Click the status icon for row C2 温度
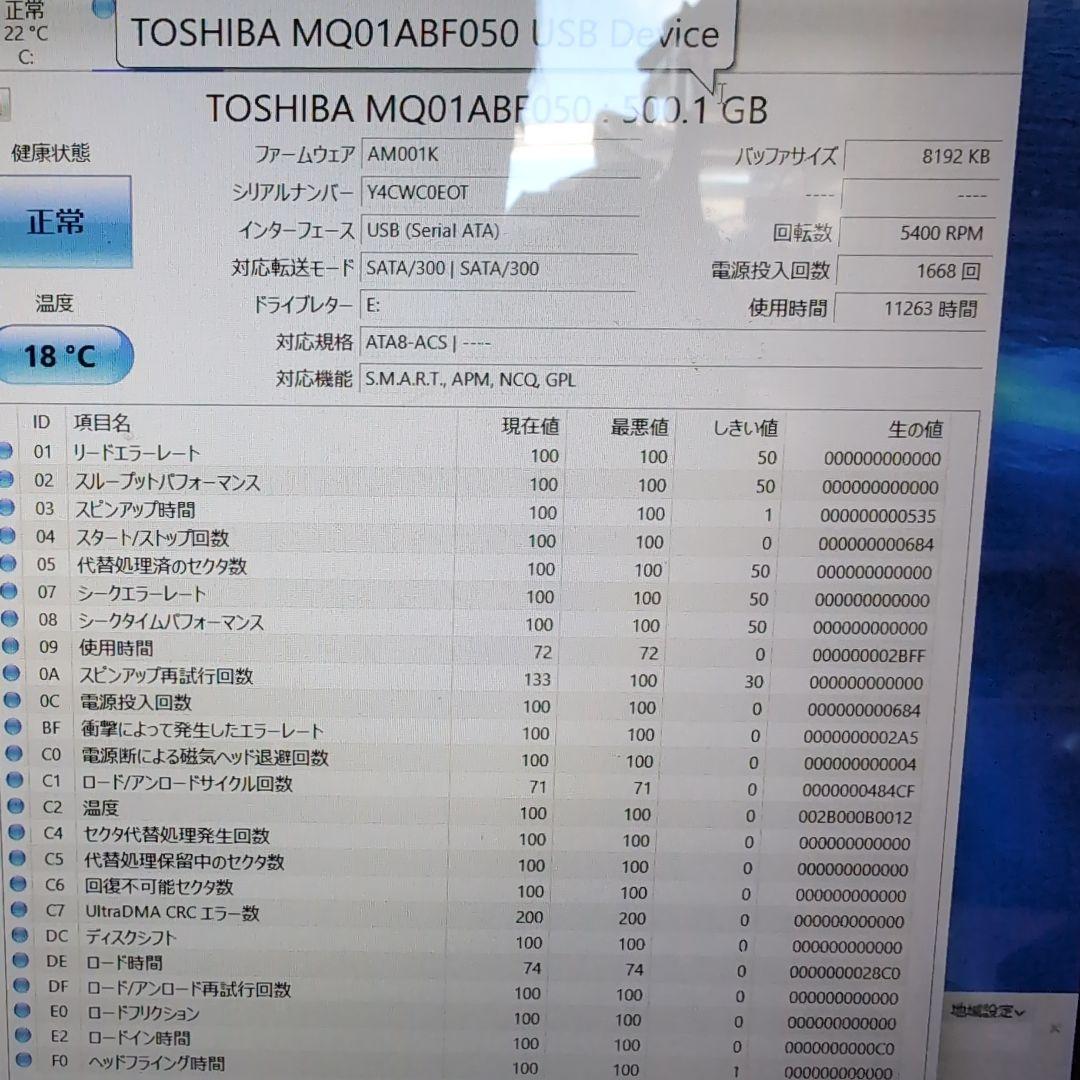The image size is (1080, 1080). (x=16, y=806)
